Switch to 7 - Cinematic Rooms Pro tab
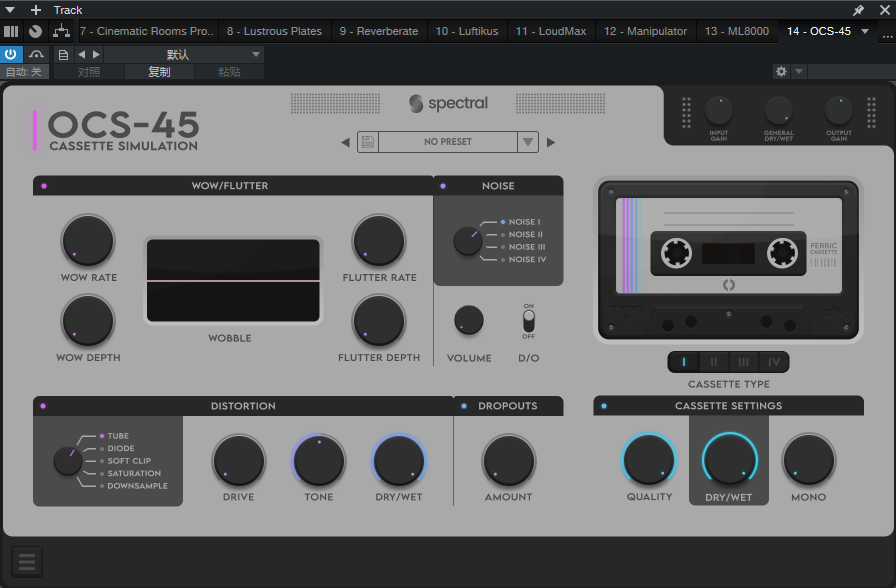This screenshot has width=896, height=588. tap(147, 31)
